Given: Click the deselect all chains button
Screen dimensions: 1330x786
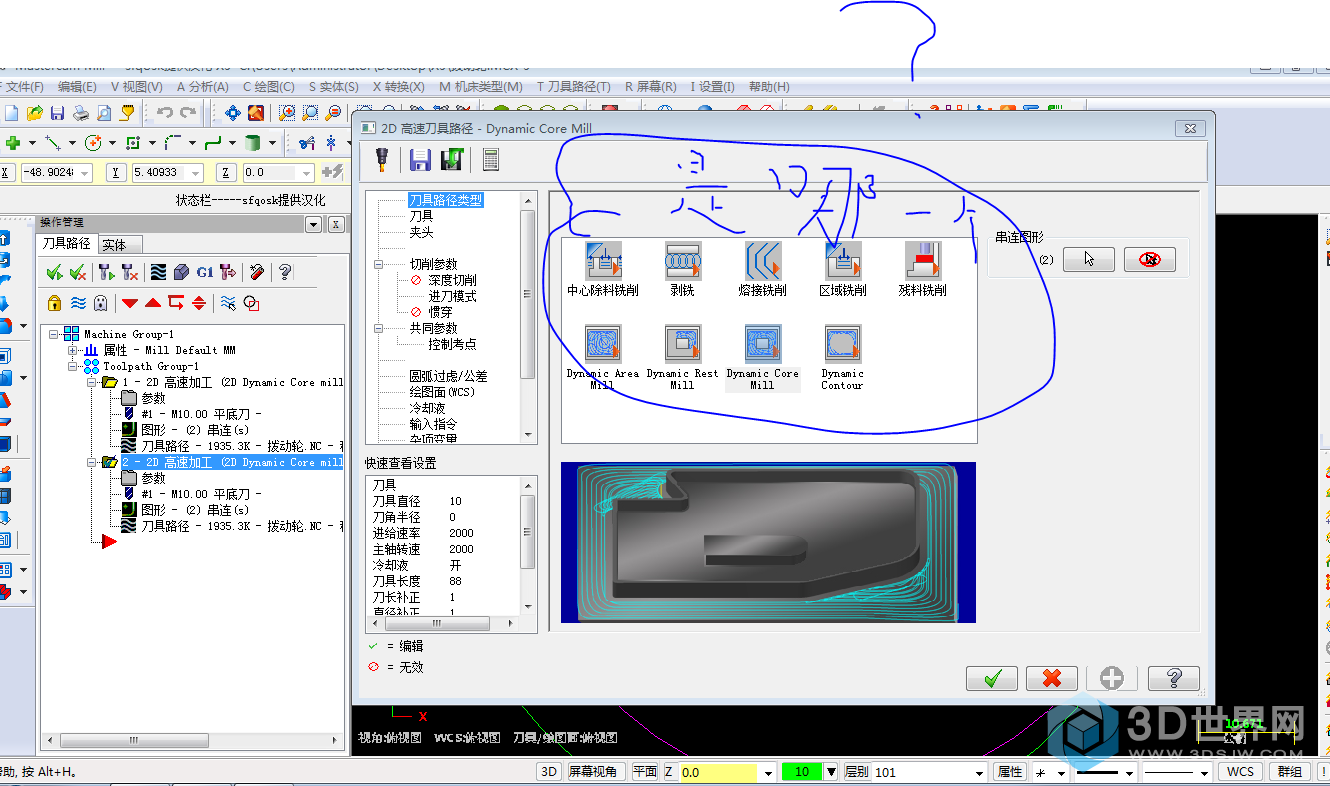Looking at the screenshot, I should 1149,259.
